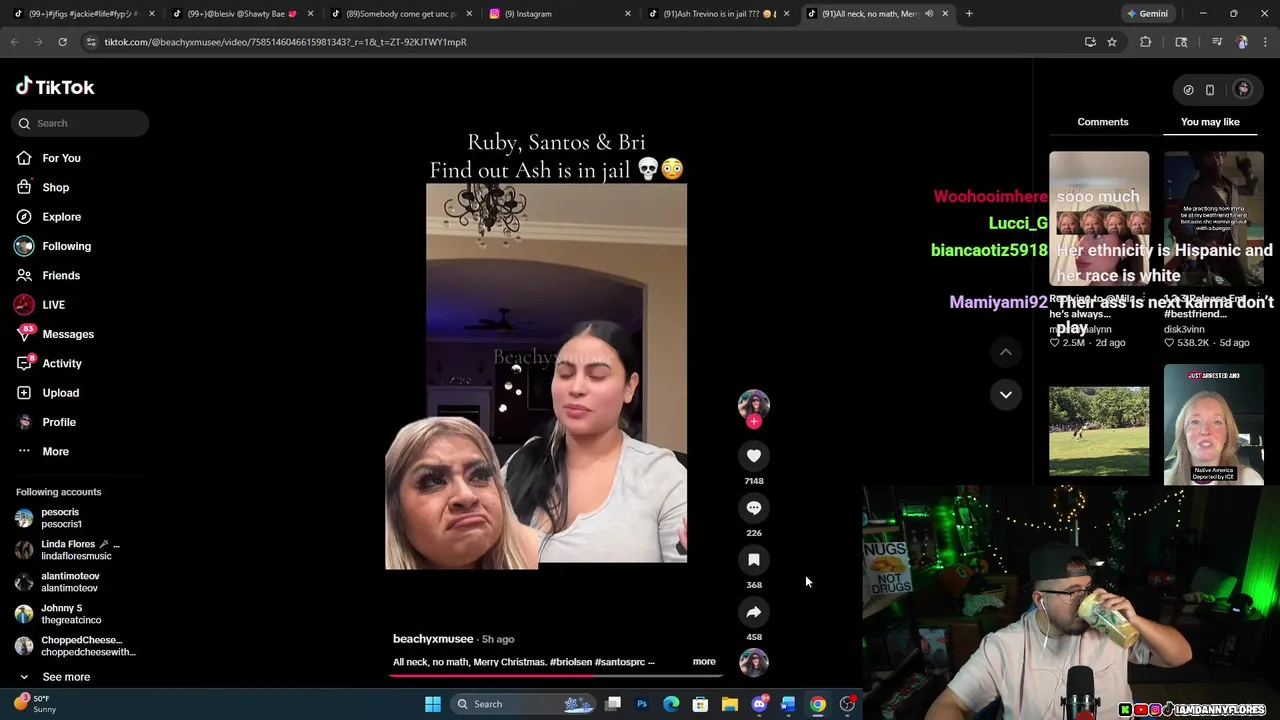Expand the caption with the more button
Screen dimensions: 1280x720
704,662
